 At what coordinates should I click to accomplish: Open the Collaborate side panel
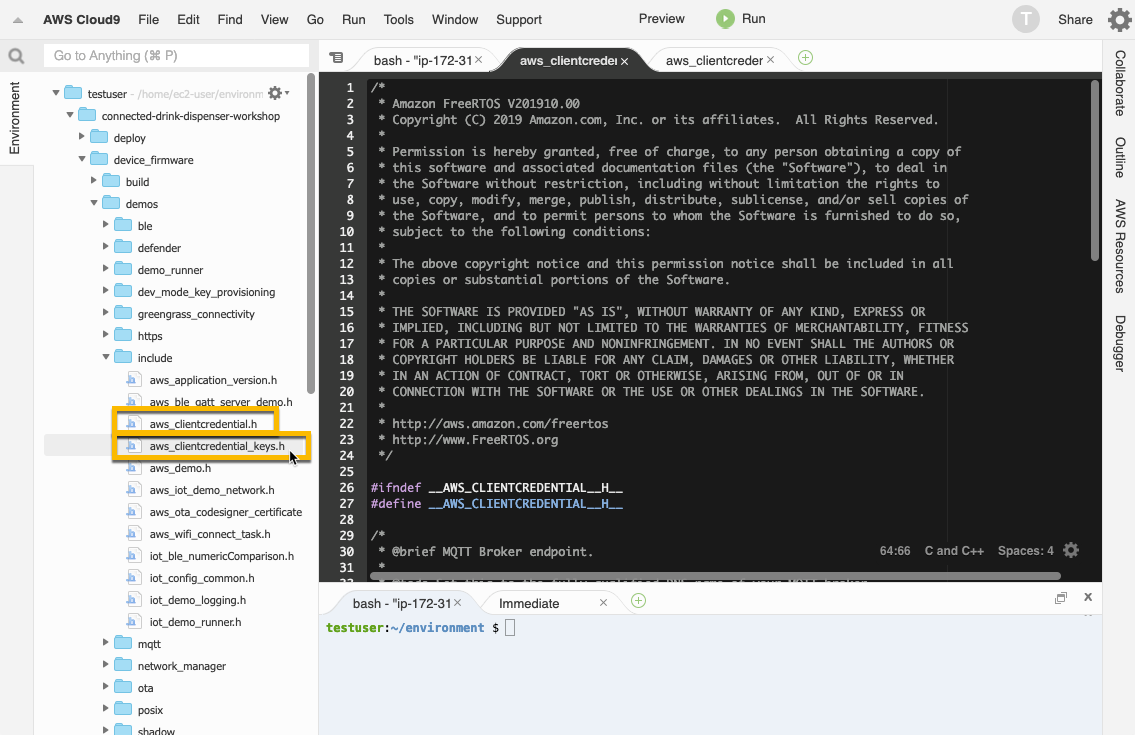1120,83
